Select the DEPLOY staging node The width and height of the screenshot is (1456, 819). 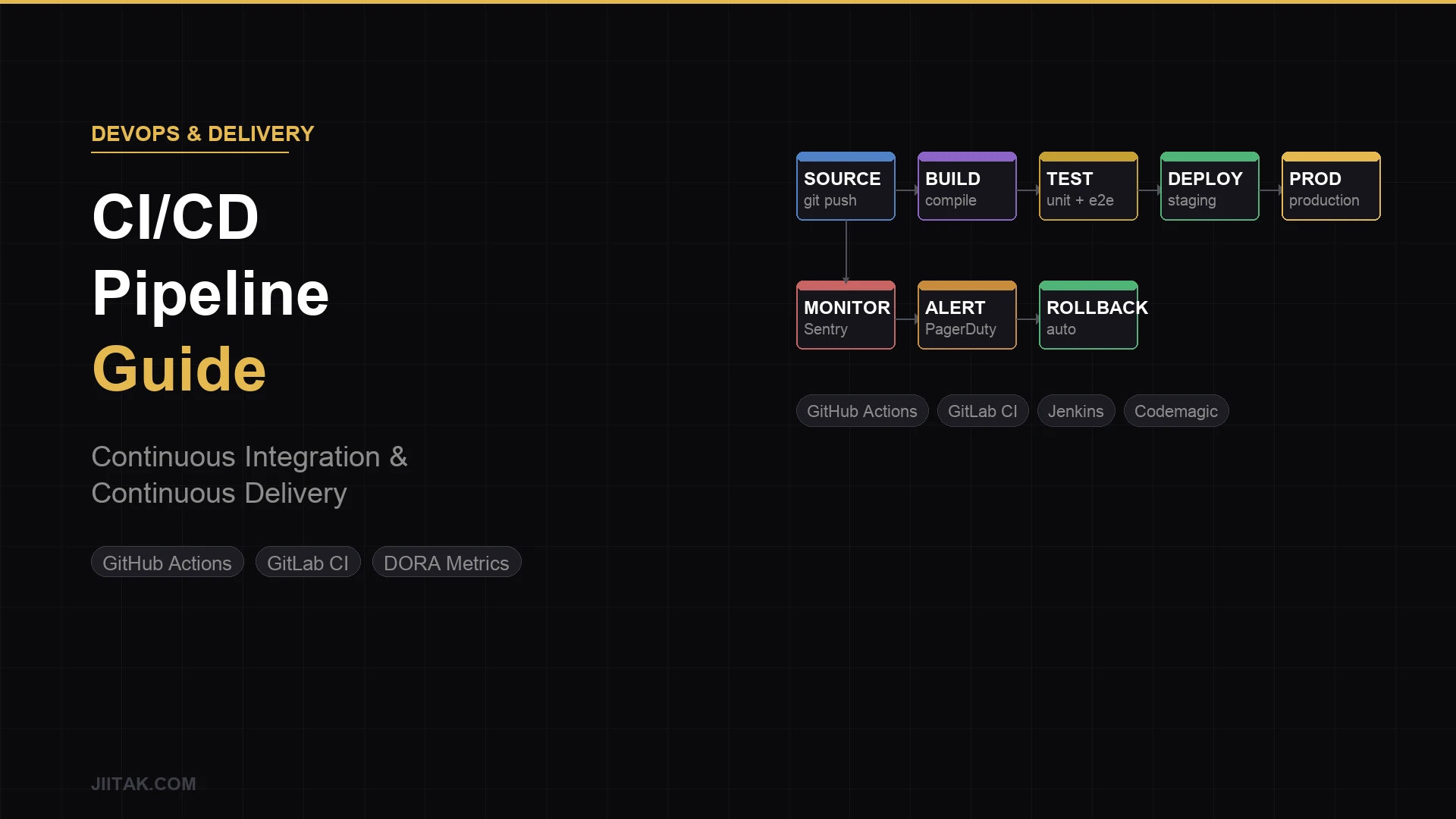point(1210,186)
